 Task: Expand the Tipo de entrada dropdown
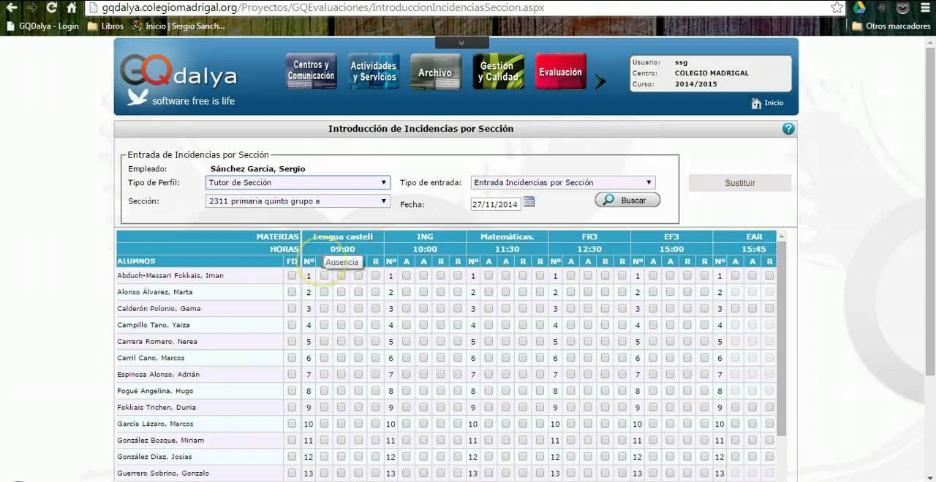point(563,183)
